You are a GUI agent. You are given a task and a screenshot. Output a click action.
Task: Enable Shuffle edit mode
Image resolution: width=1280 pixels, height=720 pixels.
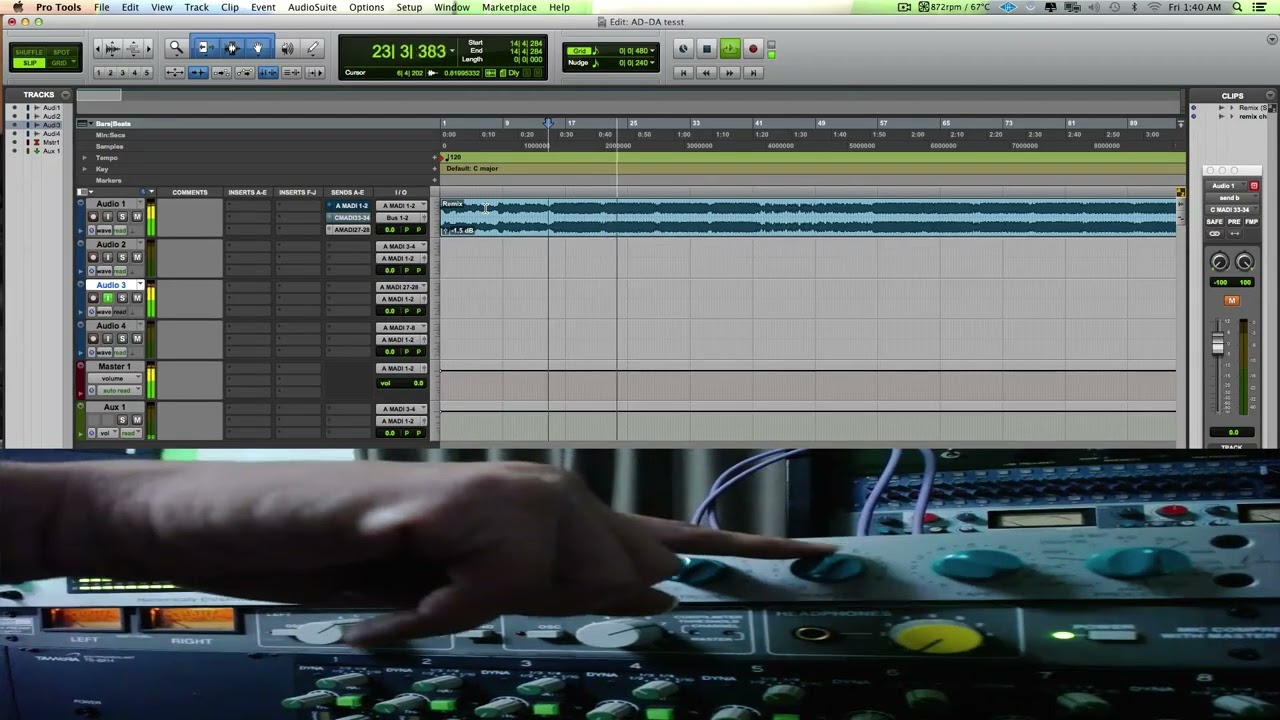30,52
